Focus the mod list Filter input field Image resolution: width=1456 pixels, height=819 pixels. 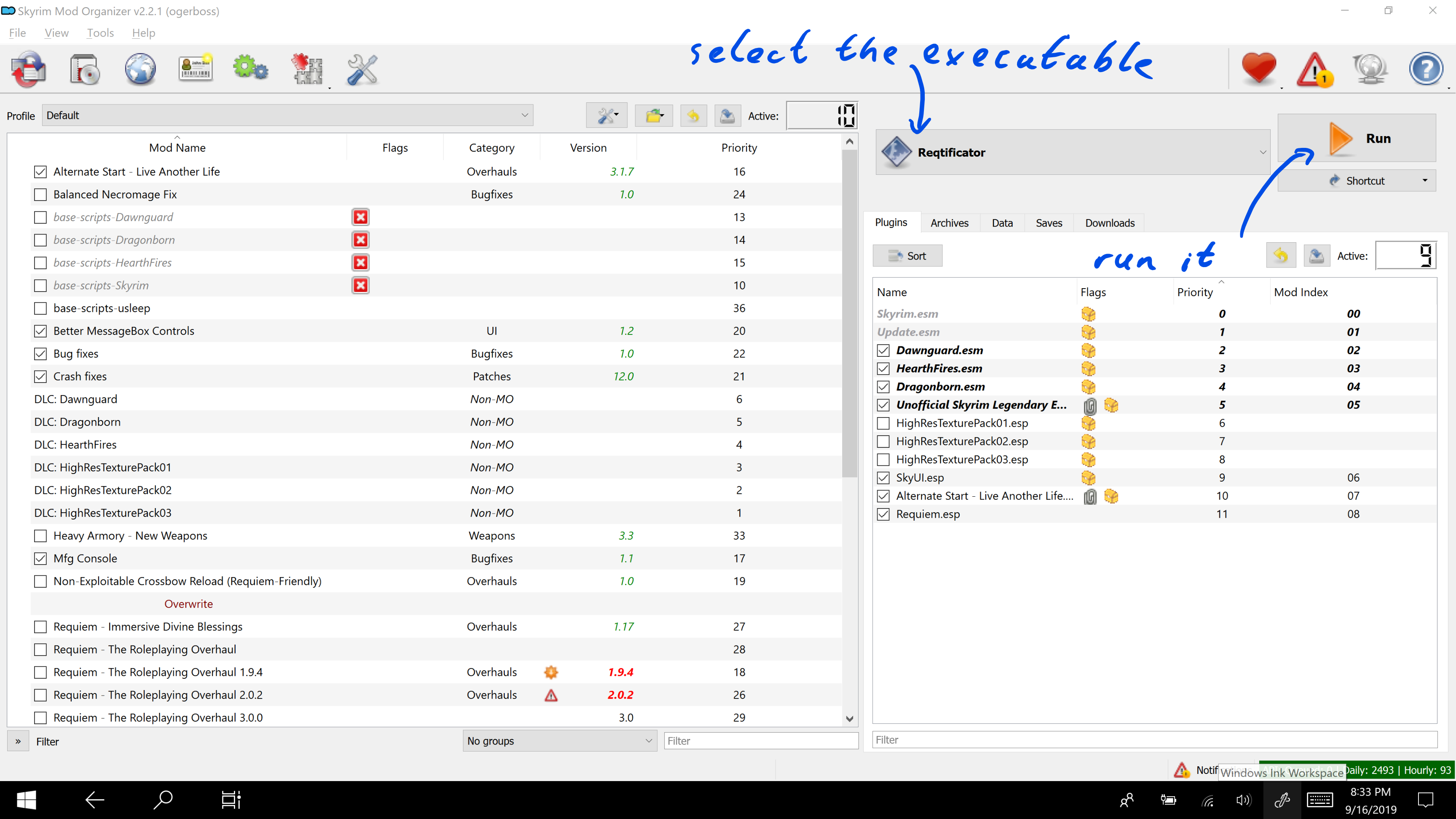tap(761, 741)
